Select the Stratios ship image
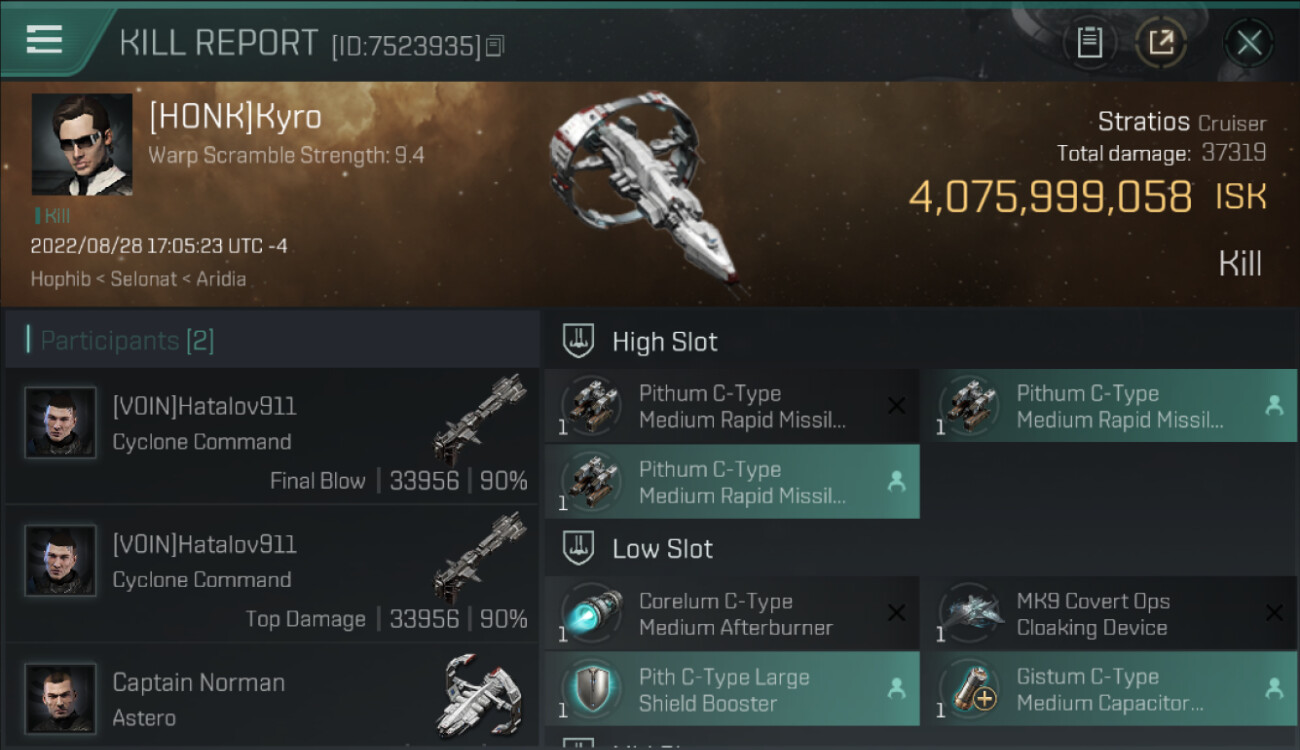1300x750 pixels. pos(645,190)
